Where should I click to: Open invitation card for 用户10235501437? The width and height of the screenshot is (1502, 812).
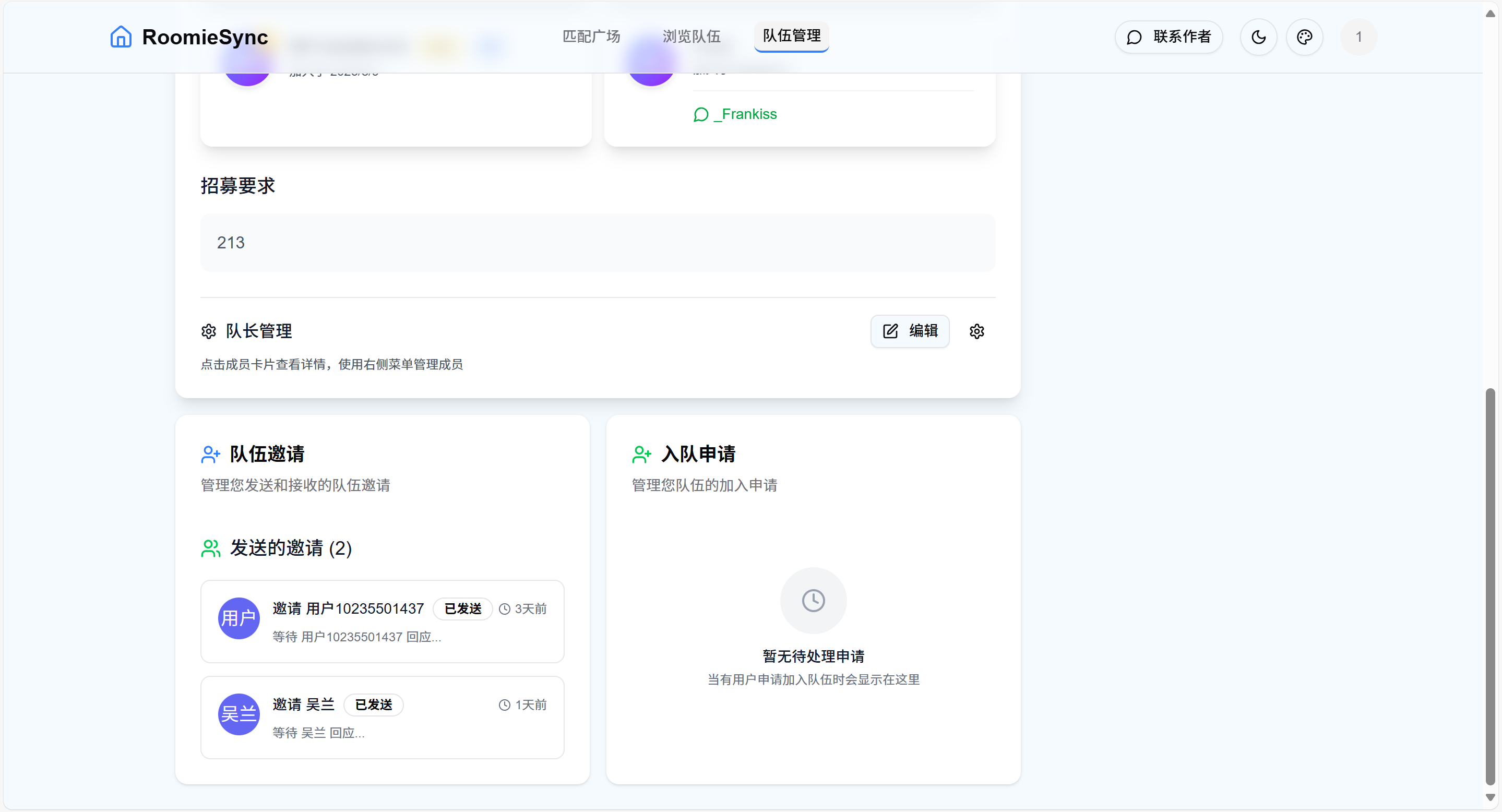click(382, 622)
